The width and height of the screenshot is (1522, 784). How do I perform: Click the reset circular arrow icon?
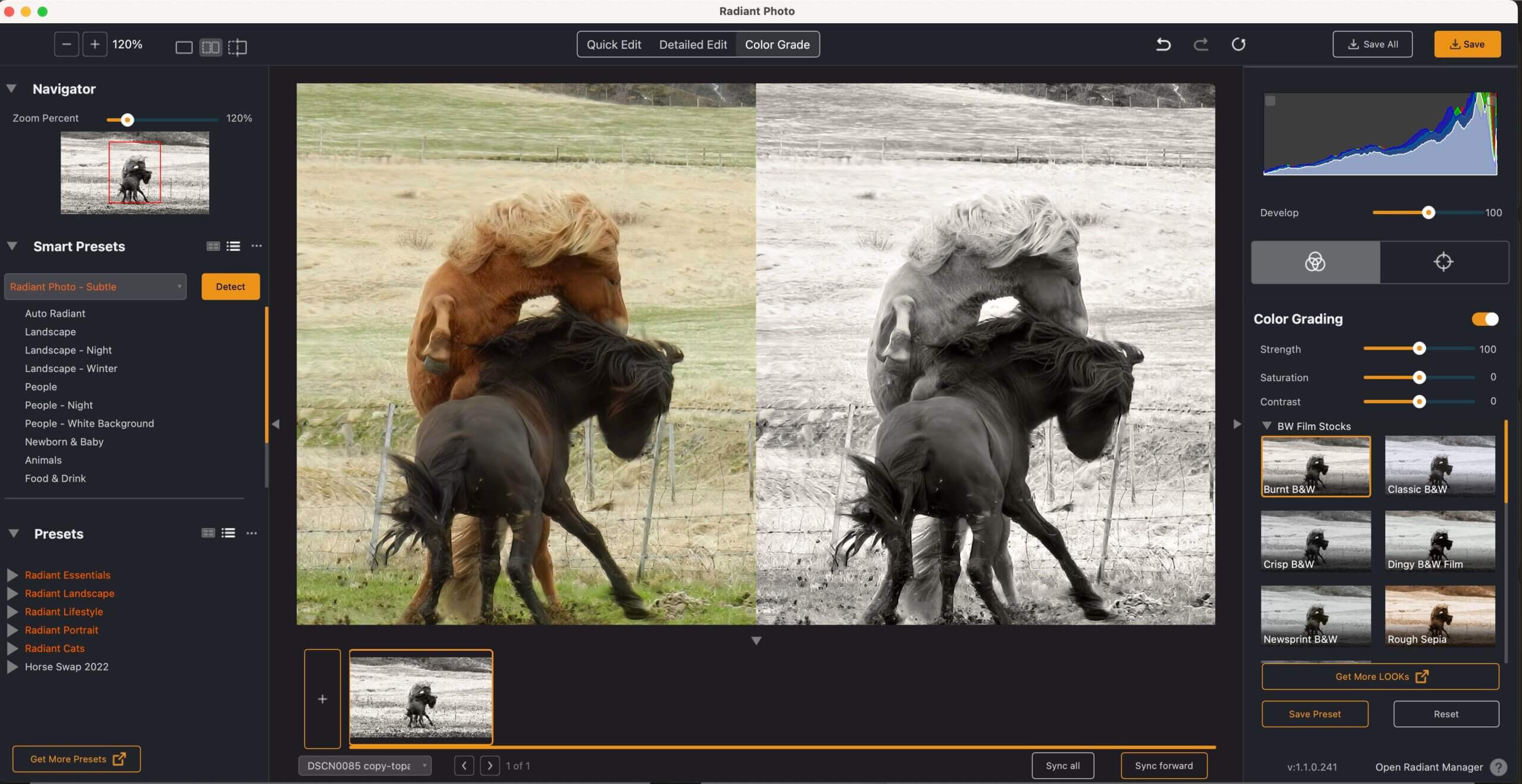[x=1238, y=45]
